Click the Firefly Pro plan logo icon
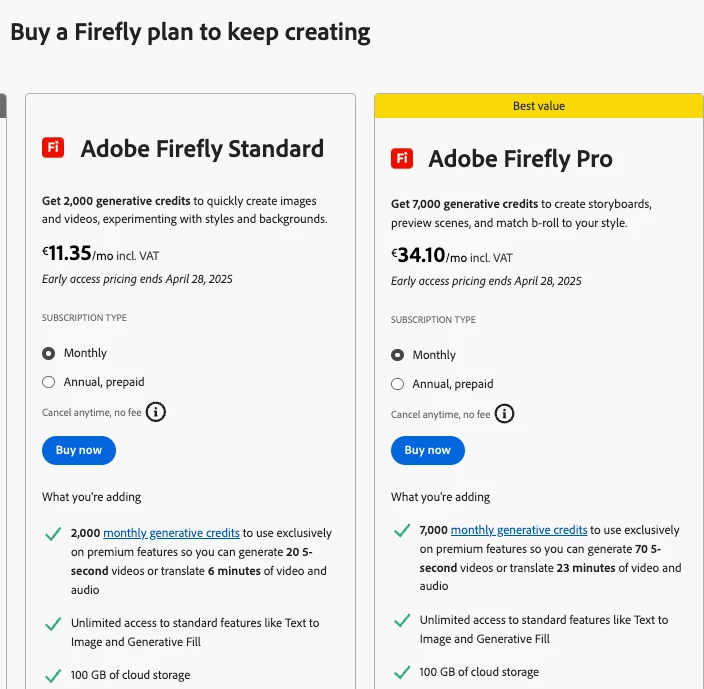The image size is (704, 689). click(x=402, y=158)
